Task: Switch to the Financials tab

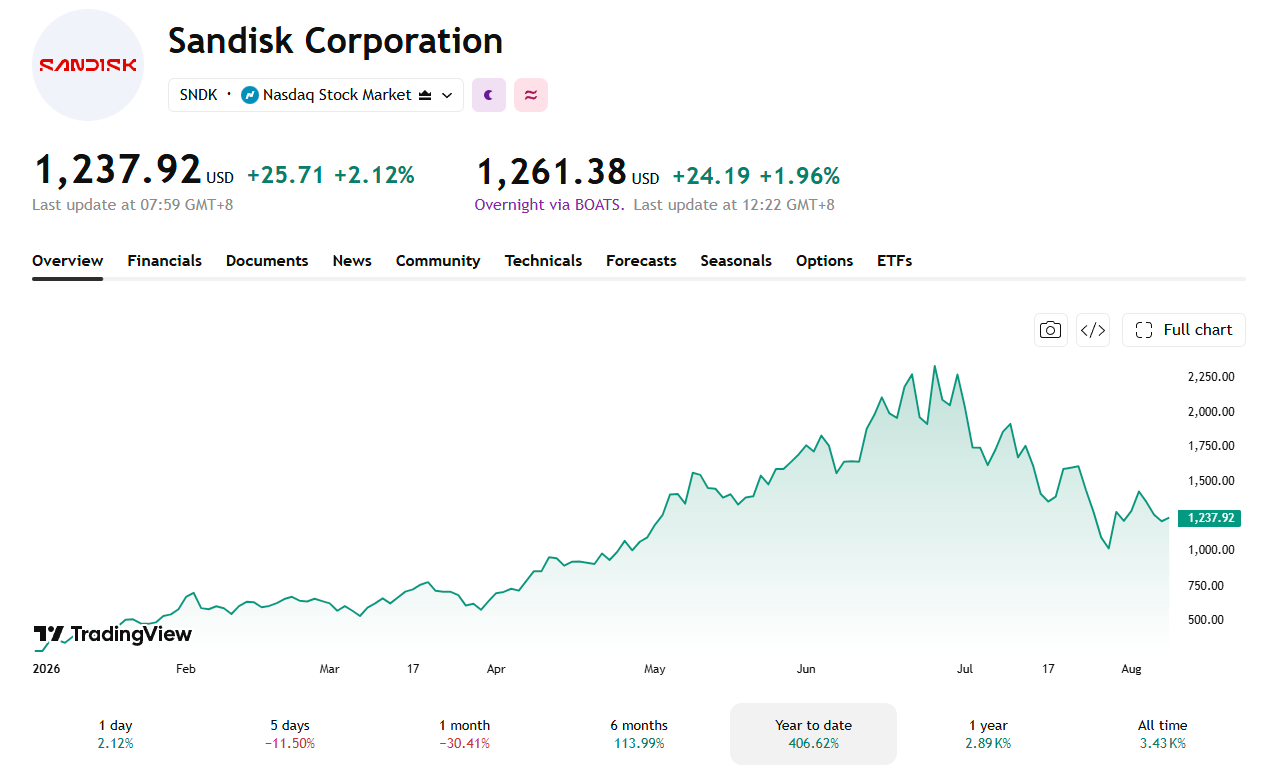Action: tap(164, 261)
